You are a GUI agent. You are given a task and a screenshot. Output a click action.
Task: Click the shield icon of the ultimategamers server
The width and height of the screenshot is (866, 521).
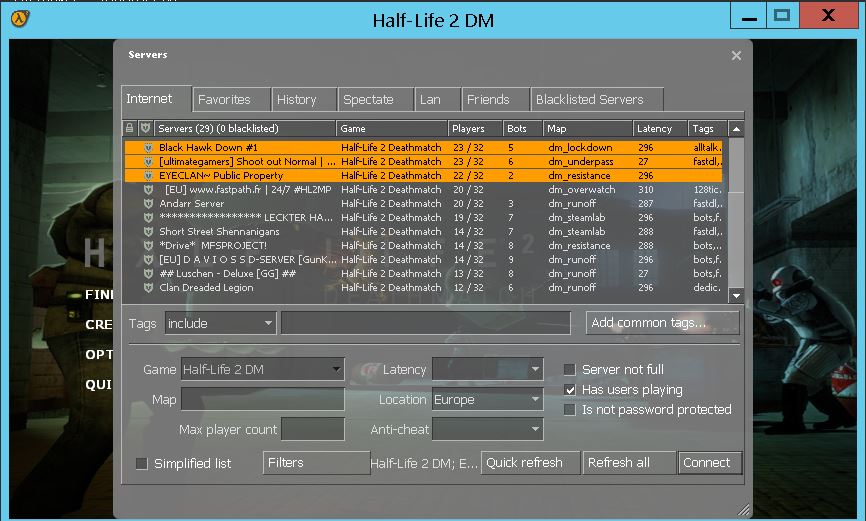[x=148, y=161]
